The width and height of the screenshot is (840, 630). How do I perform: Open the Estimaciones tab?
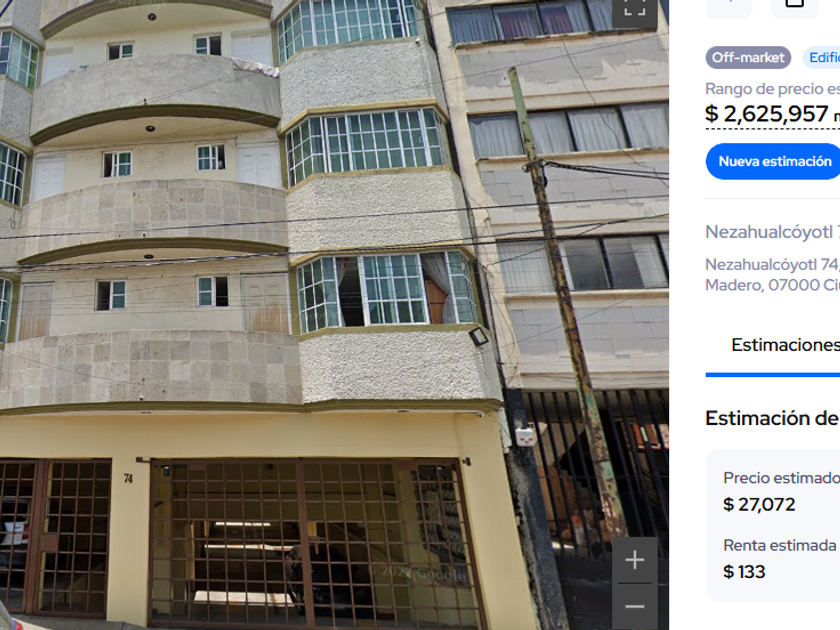pos(785,345)
